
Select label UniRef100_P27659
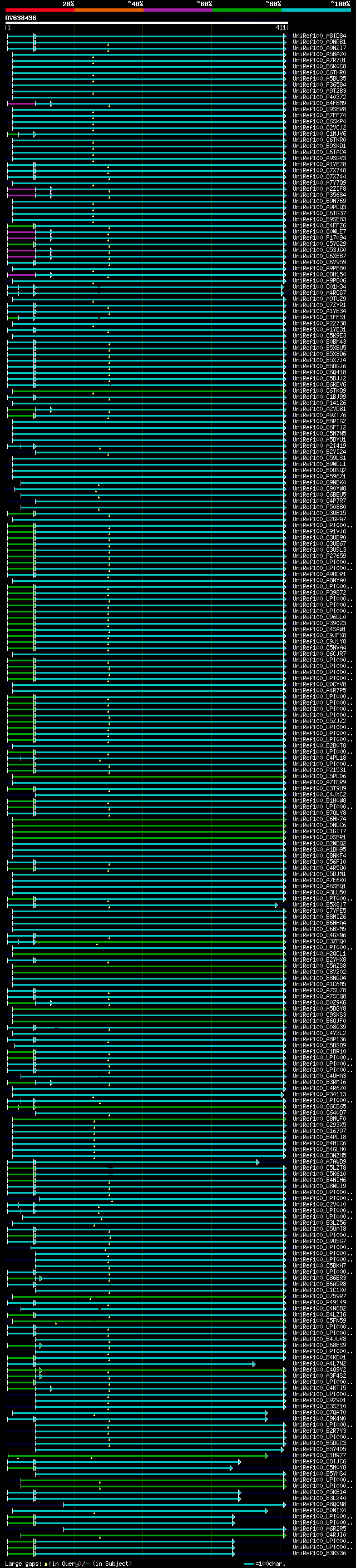tap(319, 556)
